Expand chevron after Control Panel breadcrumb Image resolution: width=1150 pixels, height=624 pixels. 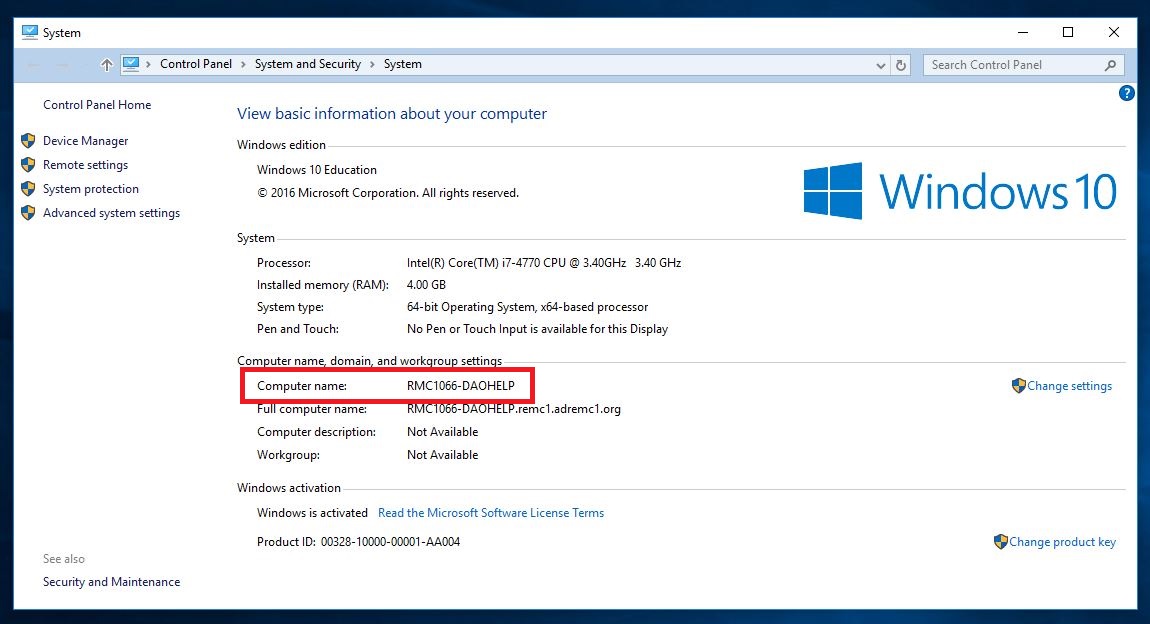coord(243,65)
